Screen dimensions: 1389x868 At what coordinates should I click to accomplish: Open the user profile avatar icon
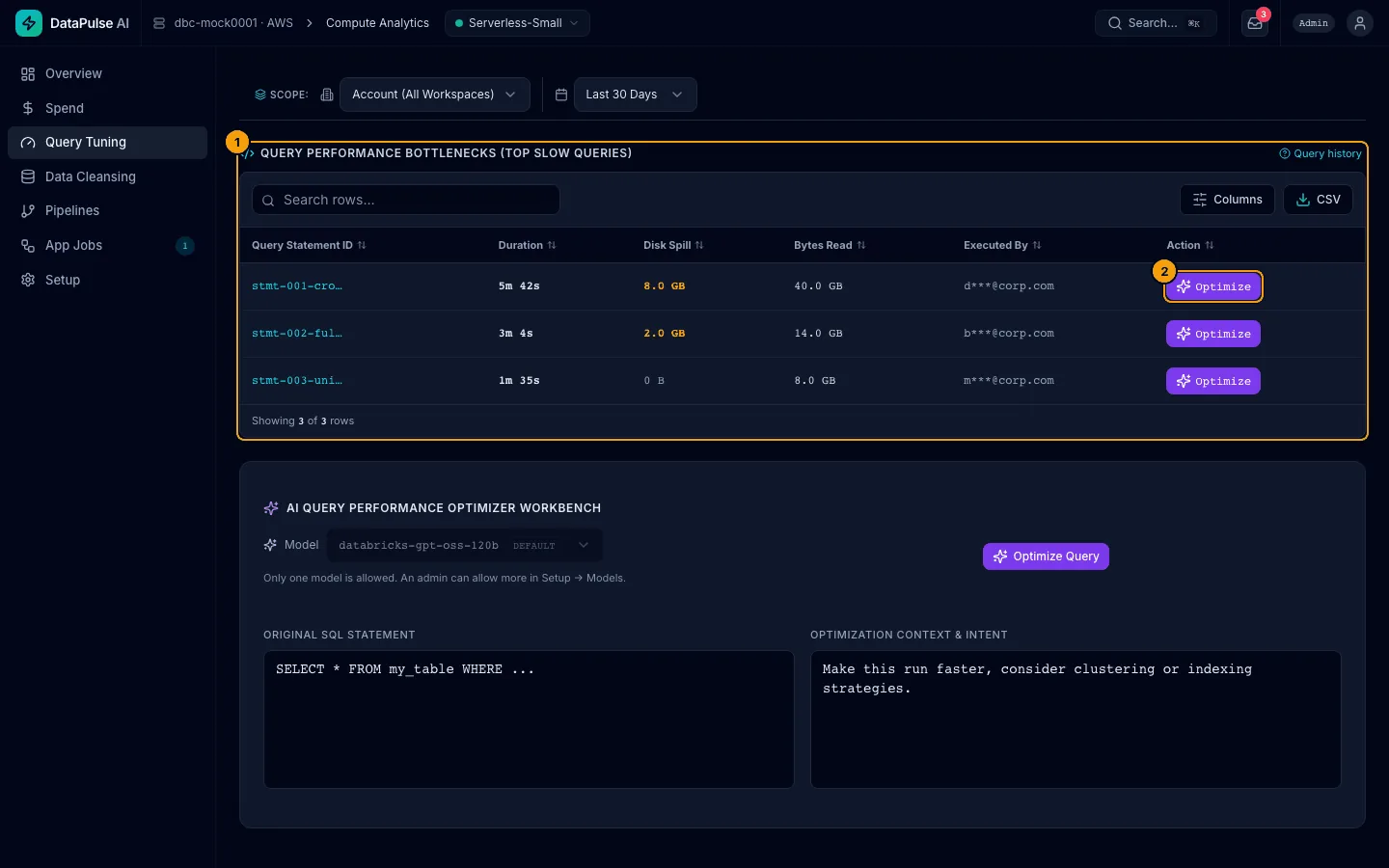pyautogui.click(x=1360, y=23)
